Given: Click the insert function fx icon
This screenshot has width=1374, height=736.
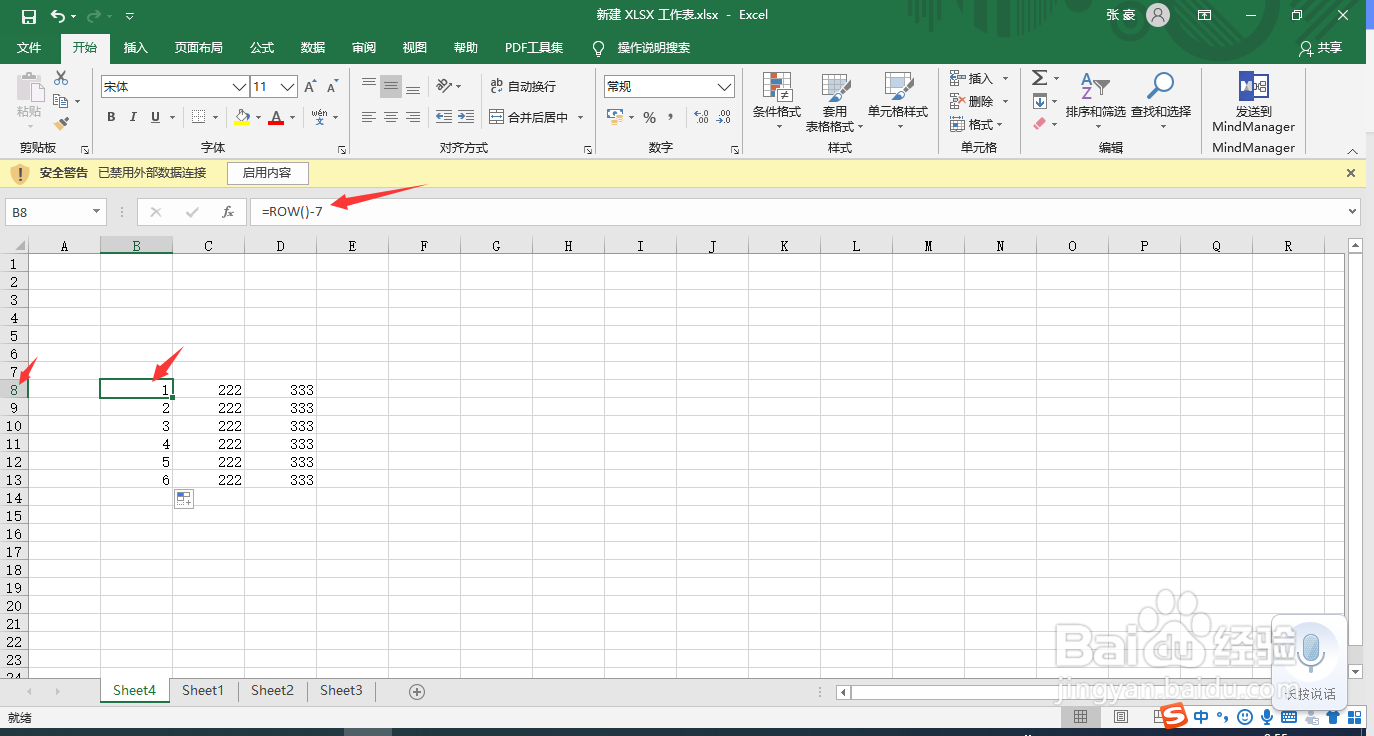Looking at the screenshot, I should coord(228,212).
